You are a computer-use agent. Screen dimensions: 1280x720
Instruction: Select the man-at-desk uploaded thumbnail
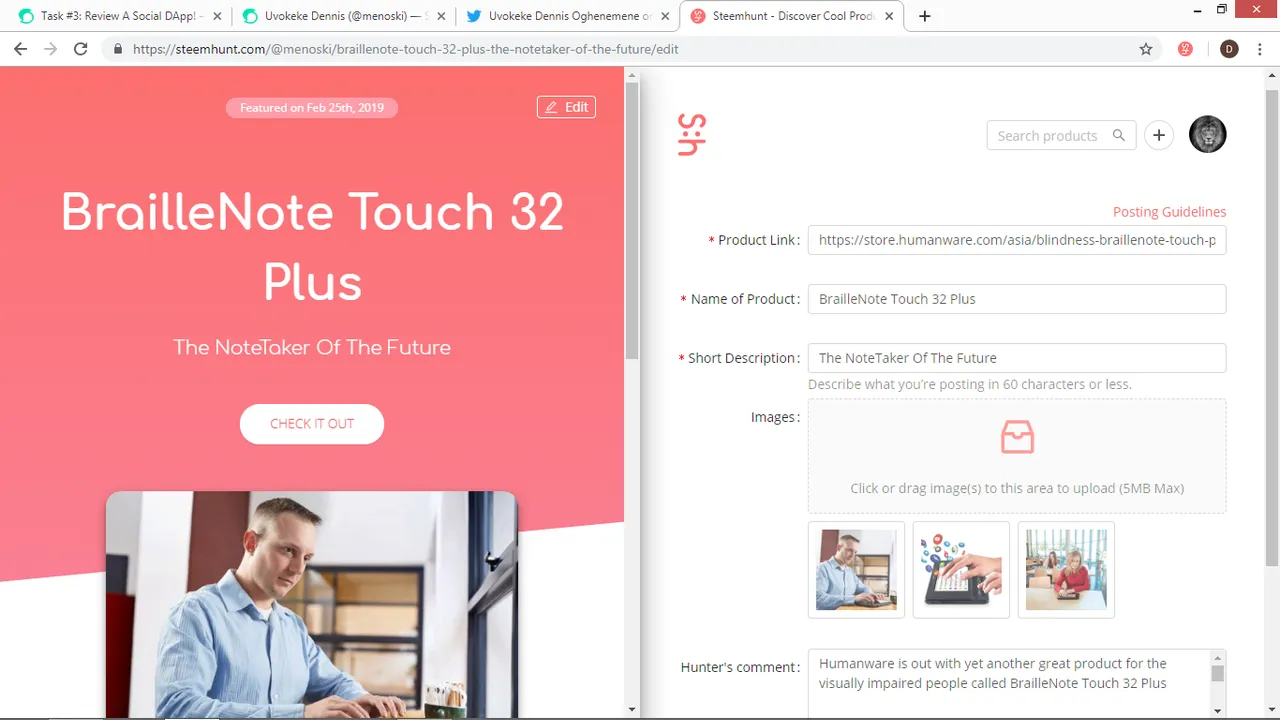(856, 570)
